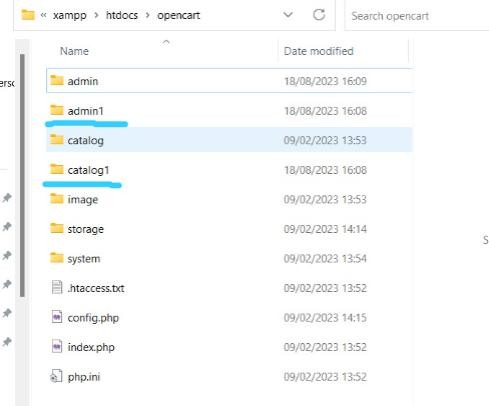Select the admin1 folder name
The height and width of the screenshot is (406, 489).
pyautogui.click(x=86, y=111)
